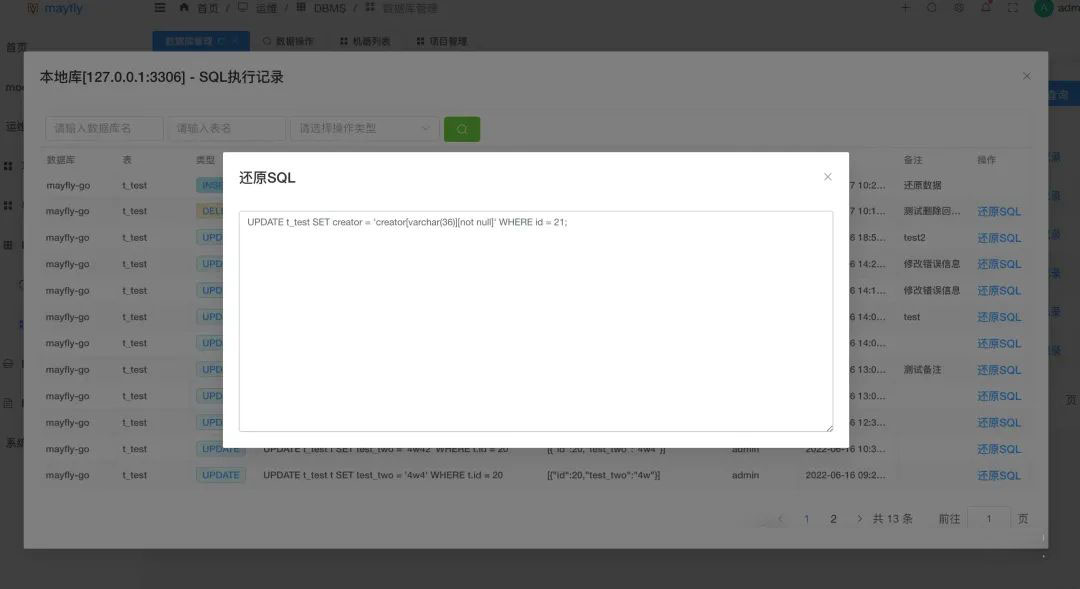
Task: Click the green search button
Action: click(x=461, y=129)
